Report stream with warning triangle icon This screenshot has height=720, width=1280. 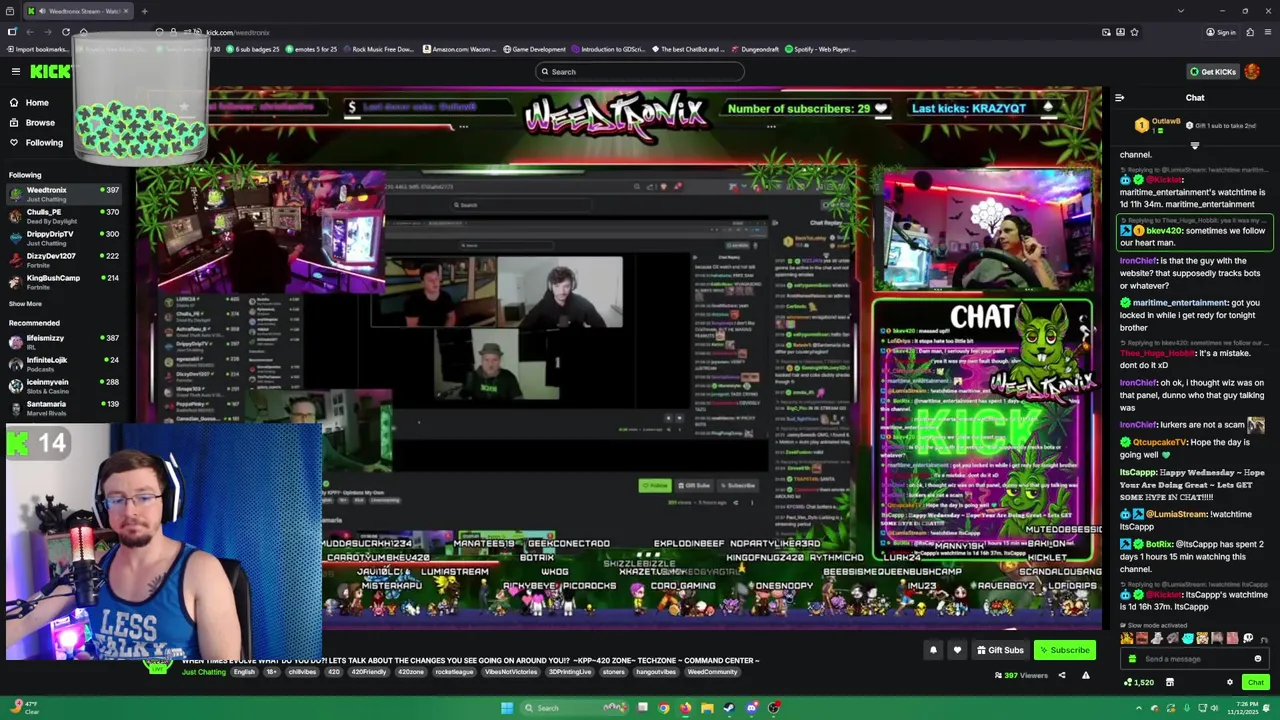[x=1085, y=675]
